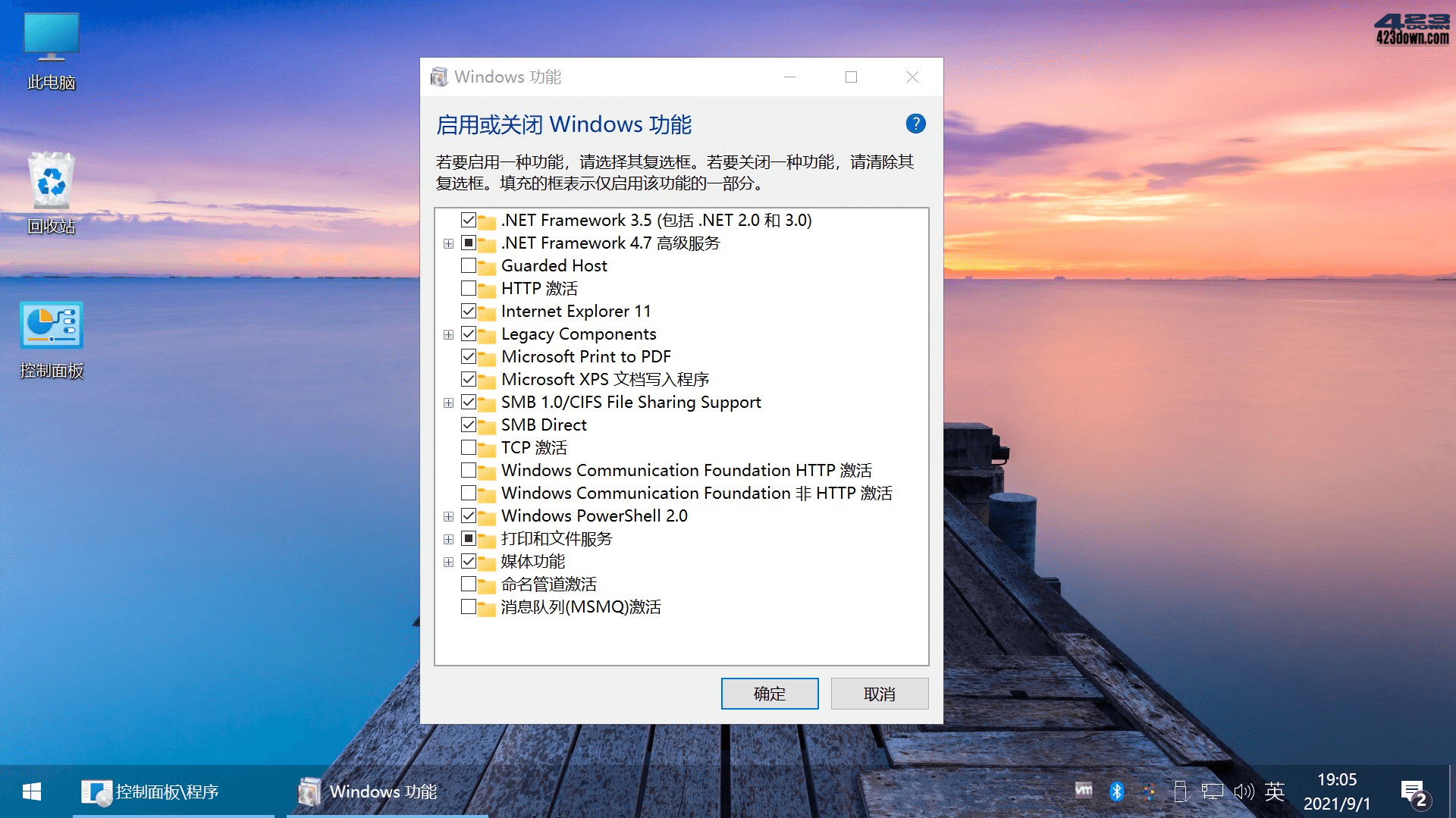The image size is (1456, 818).
Task: Uncheck .NET Framework 3.5 checkbox
Action: [469, 220]
